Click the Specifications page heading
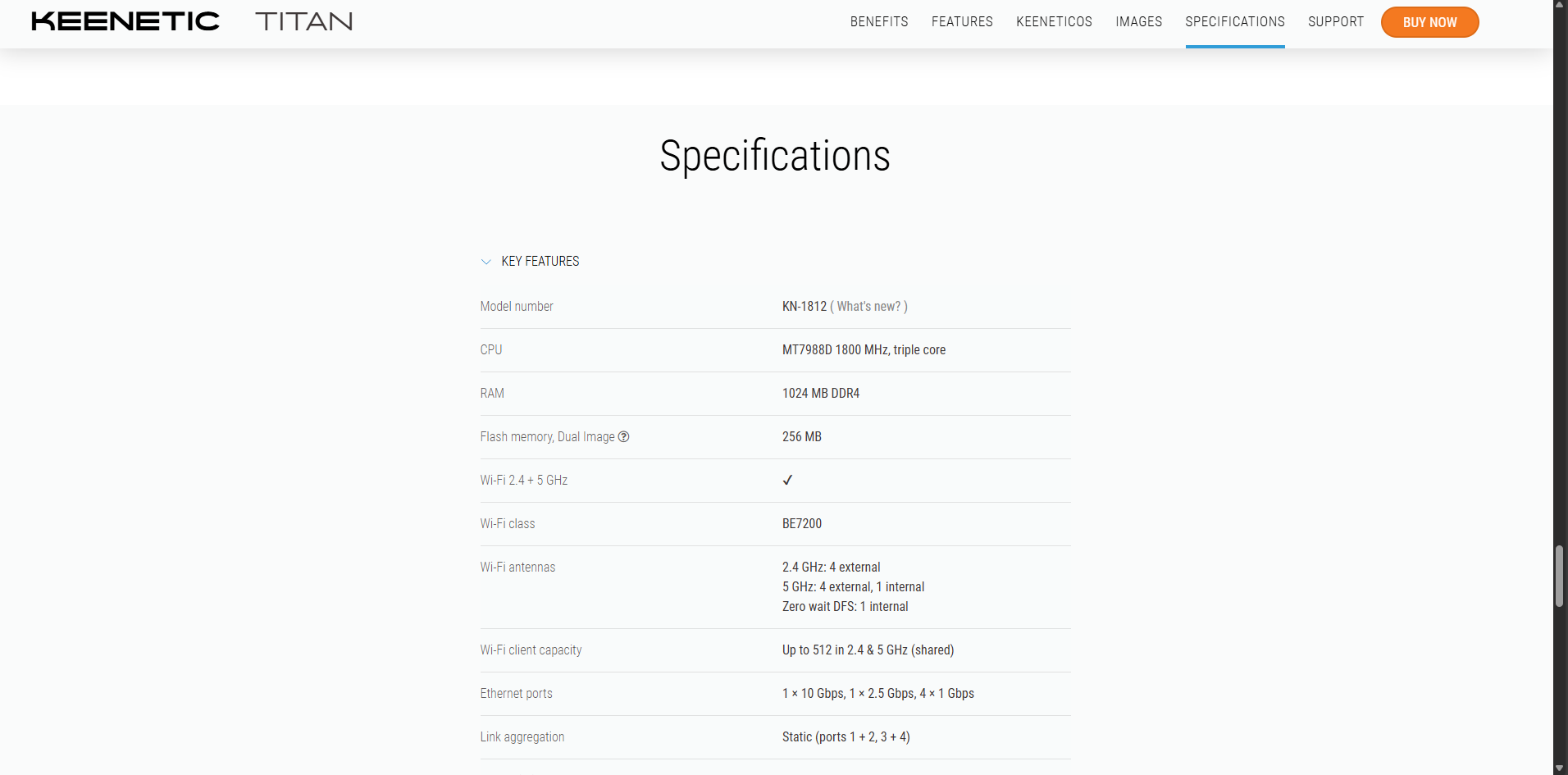The height and width of the screenshot is (775, 1568). (775, 156)
